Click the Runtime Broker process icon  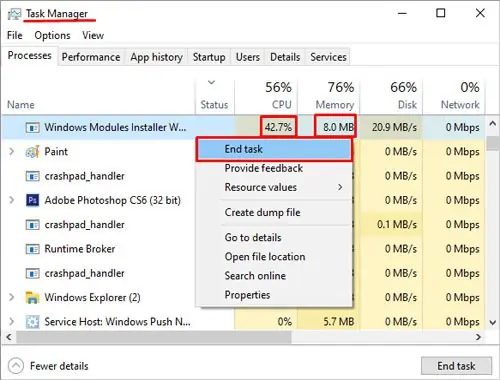[x=32, y=249]
